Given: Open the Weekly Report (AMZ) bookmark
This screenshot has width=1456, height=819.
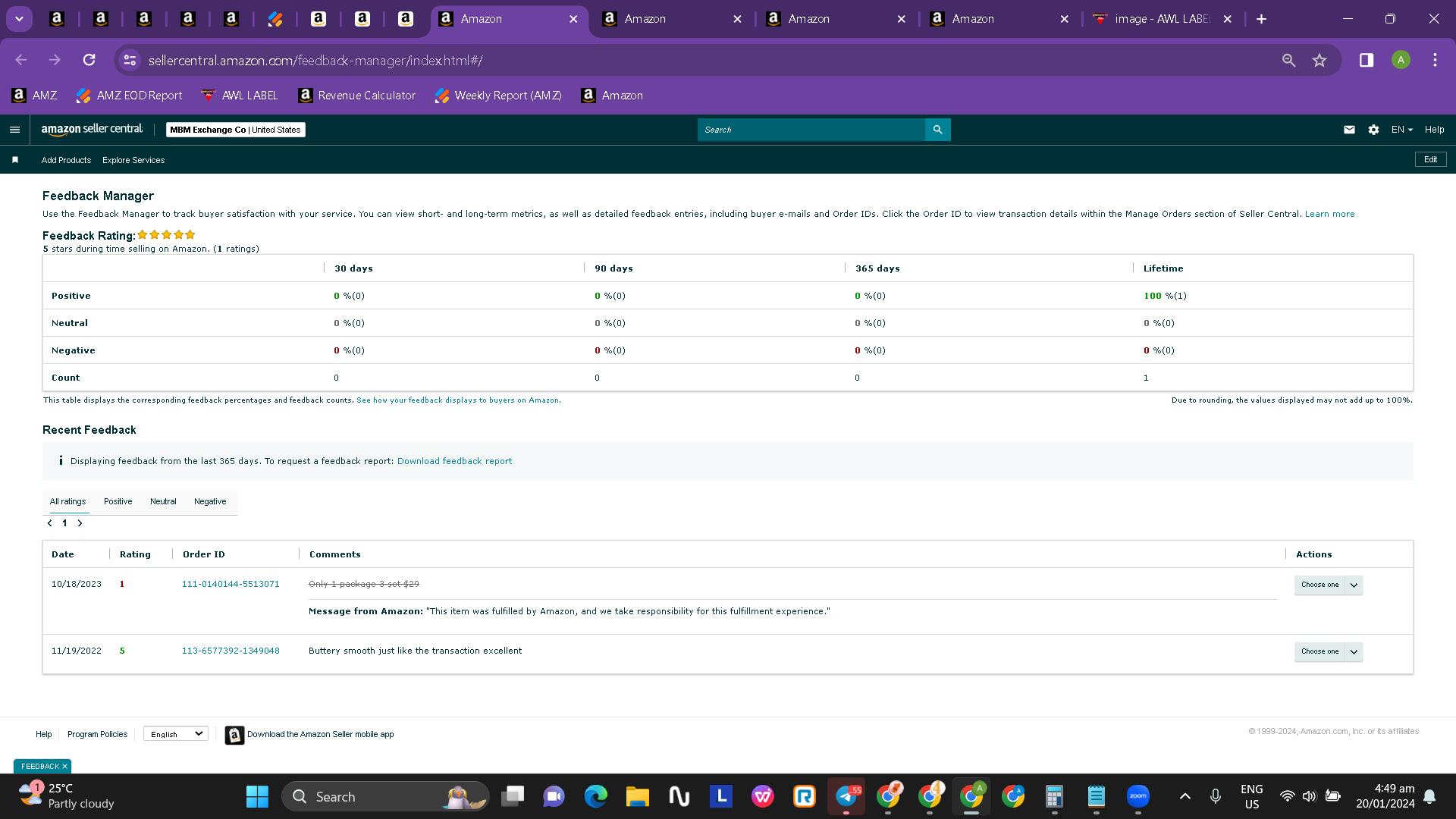Looking at the screenshot, I should [498, 96].
